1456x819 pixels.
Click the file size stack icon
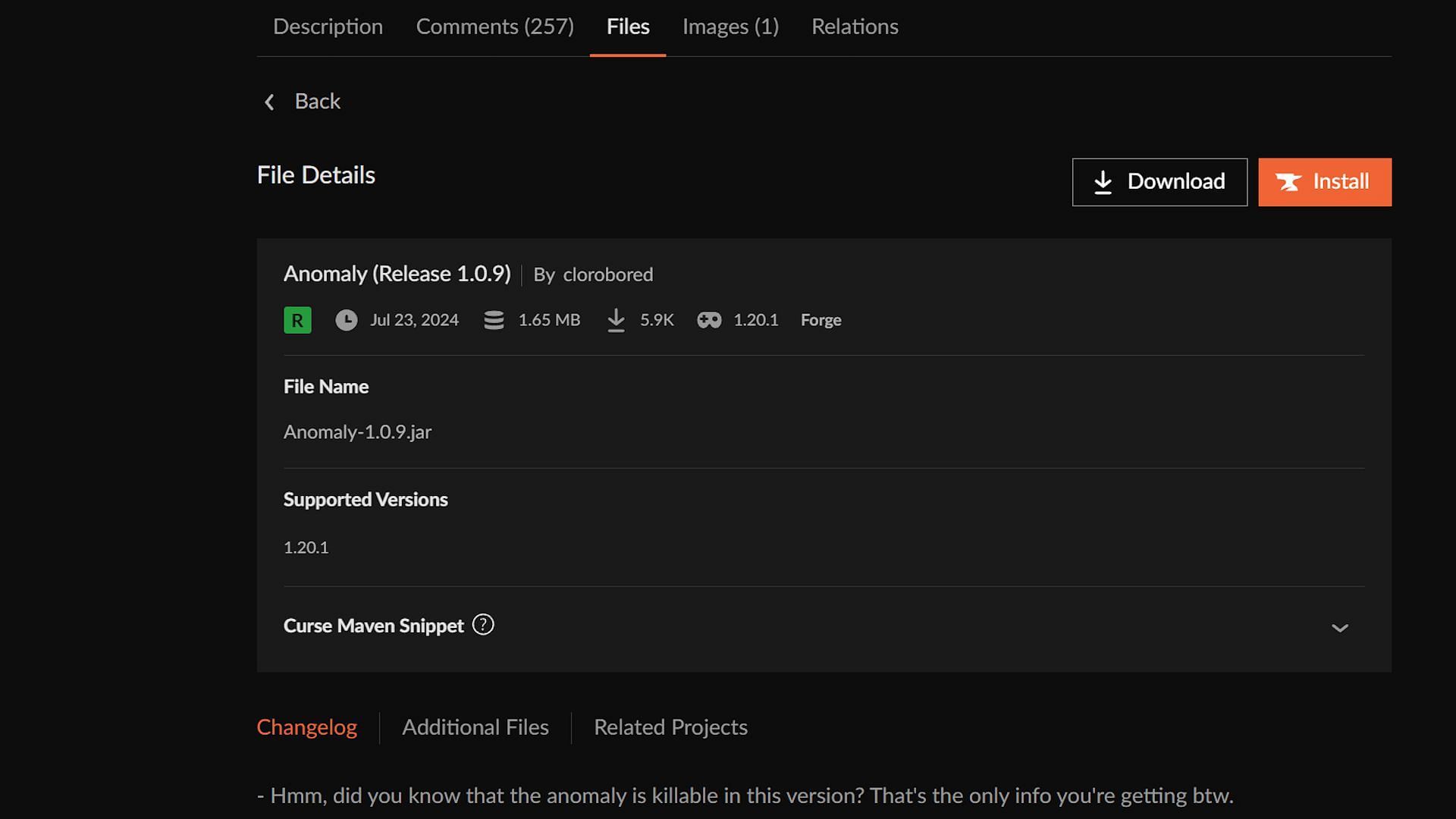[494, 320]
